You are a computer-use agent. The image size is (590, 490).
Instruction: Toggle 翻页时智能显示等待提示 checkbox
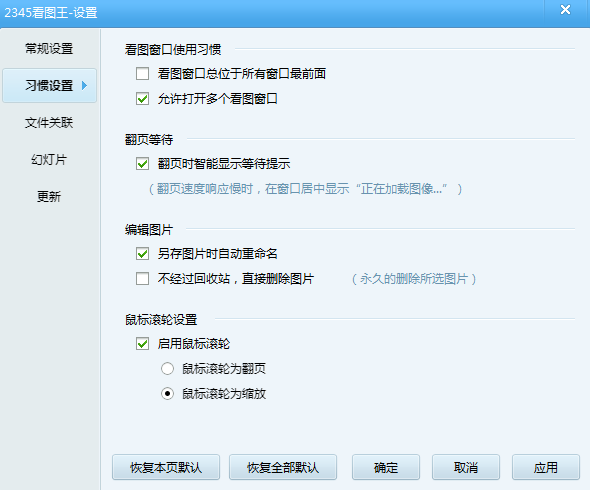pyautogui.click(x=143, y=164)
